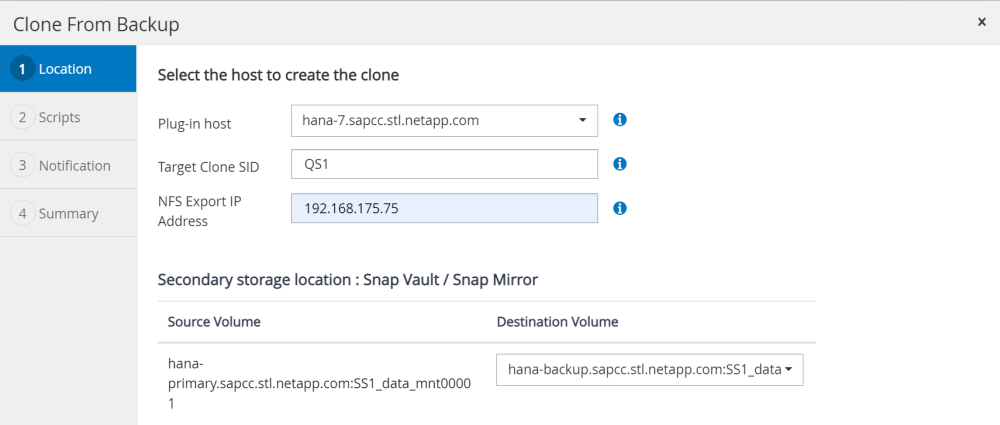
Task: Open the Plug-in host dropdown
Action: coord(444,121)
